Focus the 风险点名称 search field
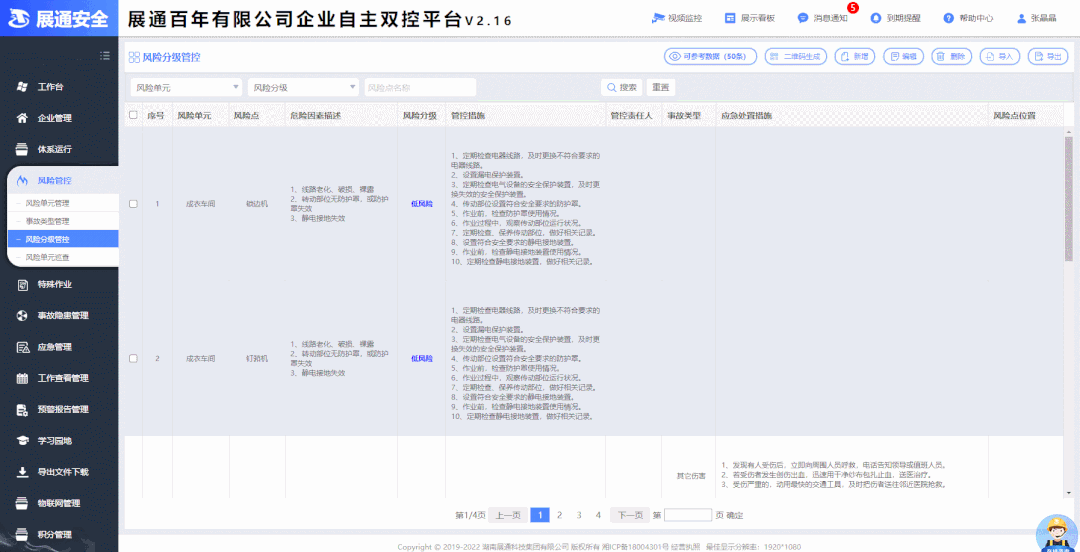This screenshot has width=1080, height=552. pyautogui.click(x=420, y=88)
